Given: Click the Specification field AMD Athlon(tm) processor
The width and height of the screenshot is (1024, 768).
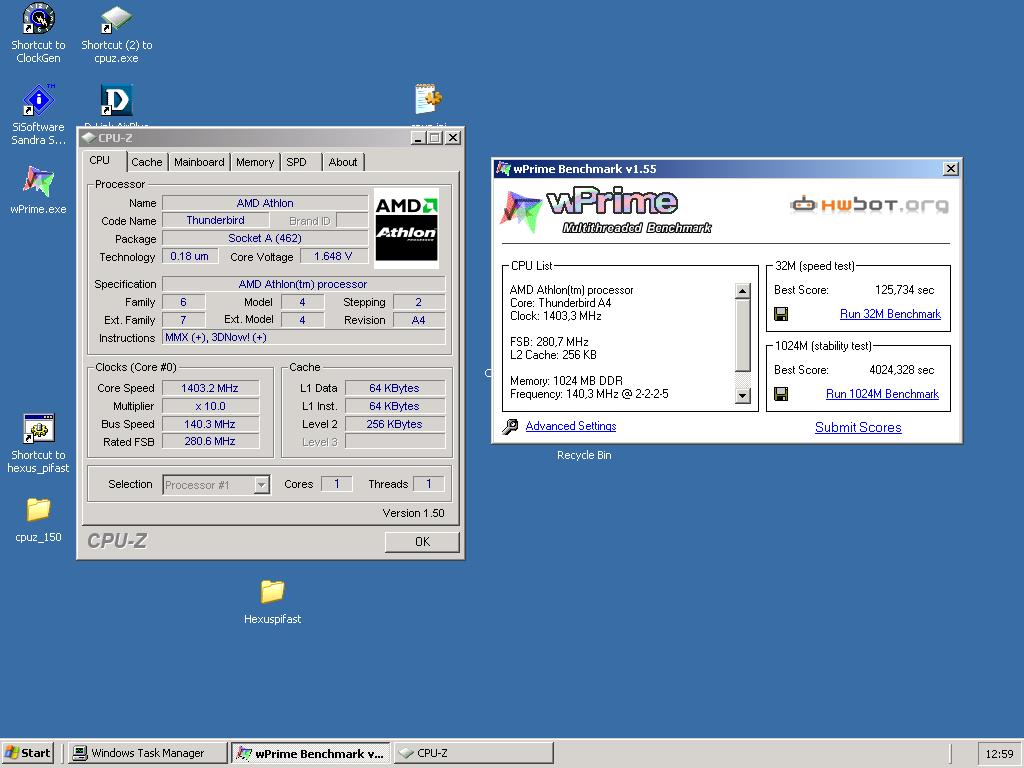Looking at the screenshot, I should pyautogui.click(x=304, y=284).
